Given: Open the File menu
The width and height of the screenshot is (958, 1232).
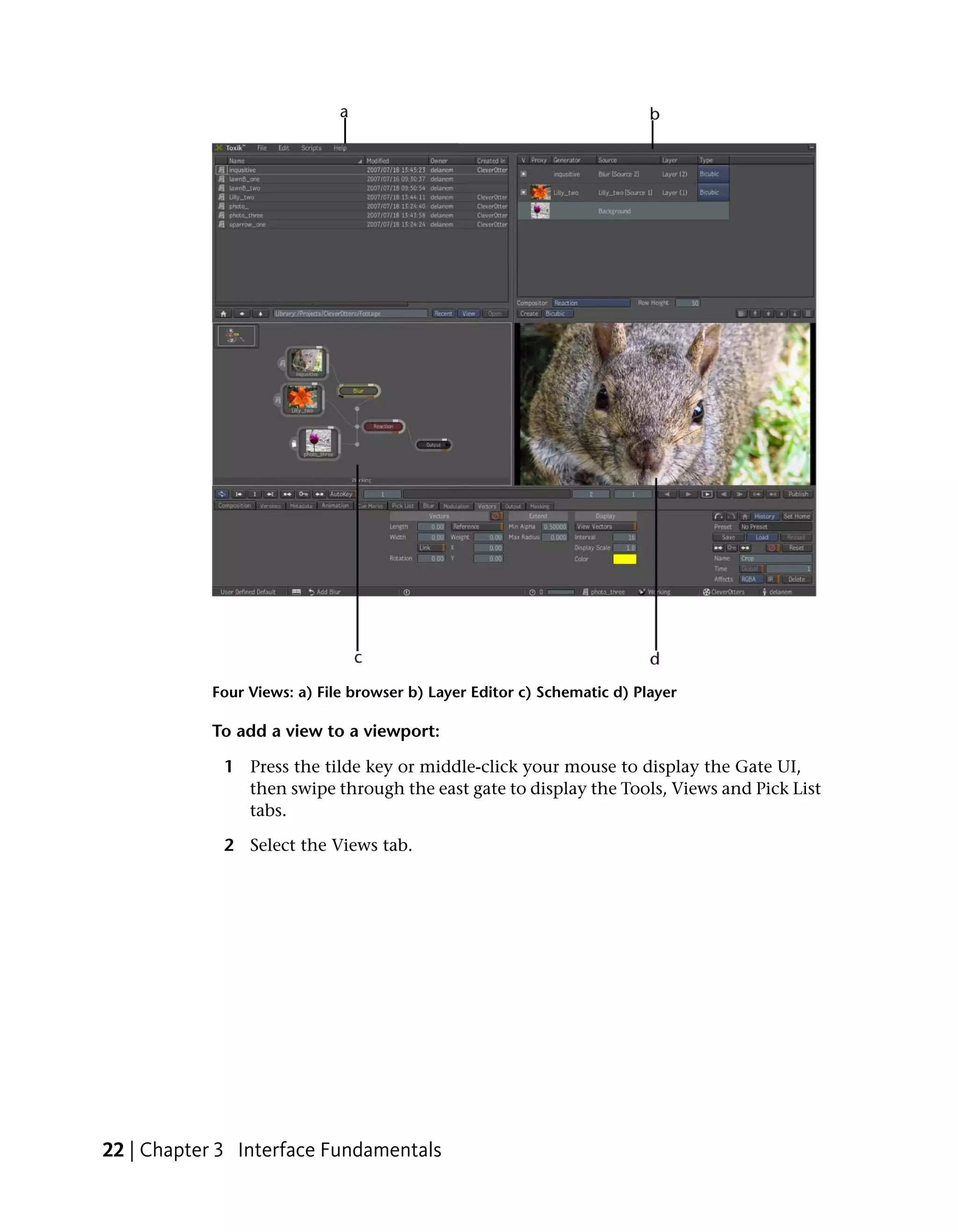Looking at the screenshot, I should [262, 148].
